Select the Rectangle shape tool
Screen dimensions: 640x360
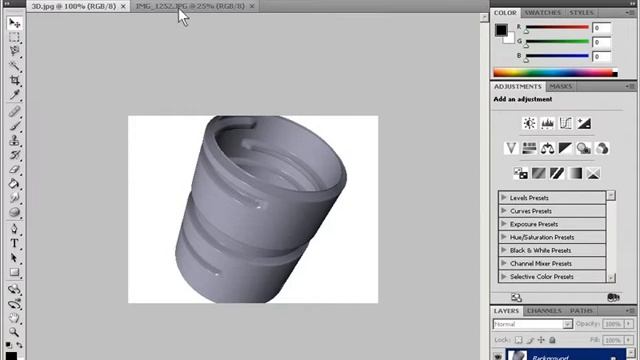pyautogui.click(x=14, y=272)
